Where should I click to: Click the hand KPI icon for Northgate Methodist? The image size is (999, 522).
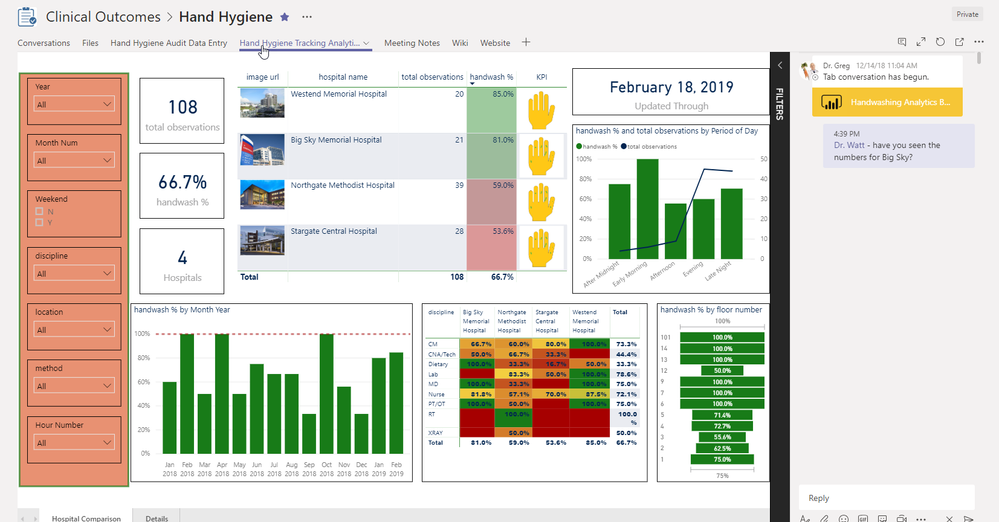click(541, 202)
